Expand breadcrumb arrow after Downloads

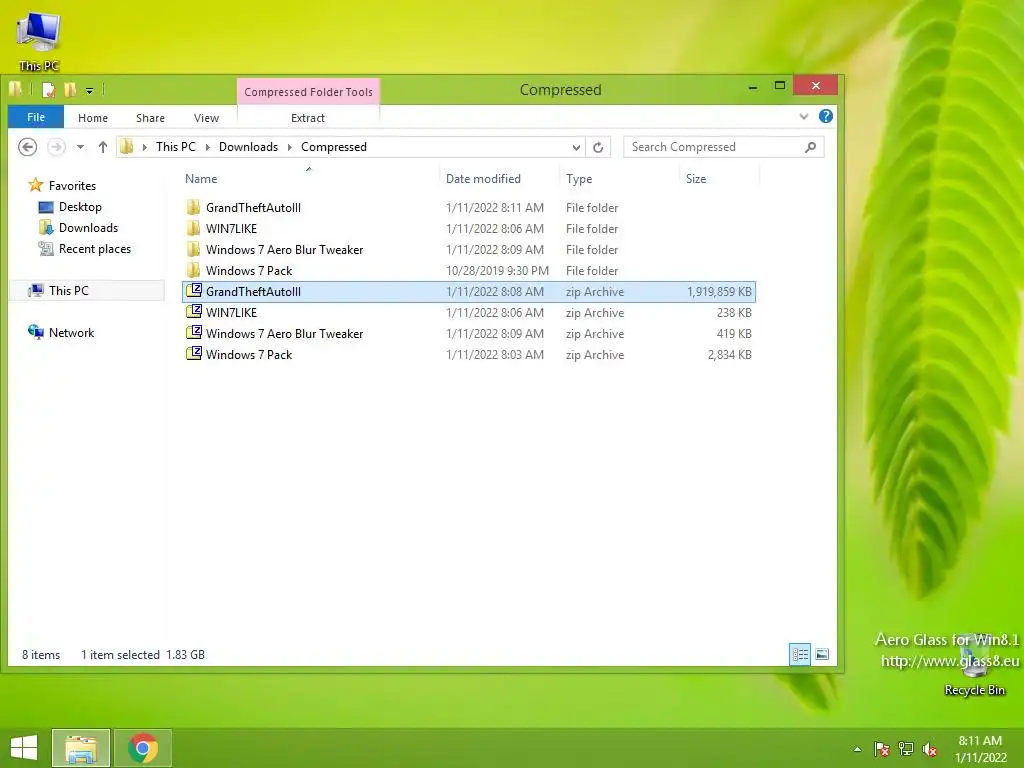[x=289, y=148]
